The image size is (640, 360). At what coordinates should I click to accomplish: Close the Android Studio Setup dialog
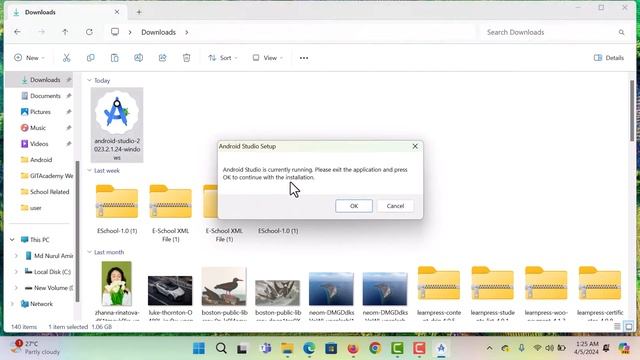click(415, 146)
